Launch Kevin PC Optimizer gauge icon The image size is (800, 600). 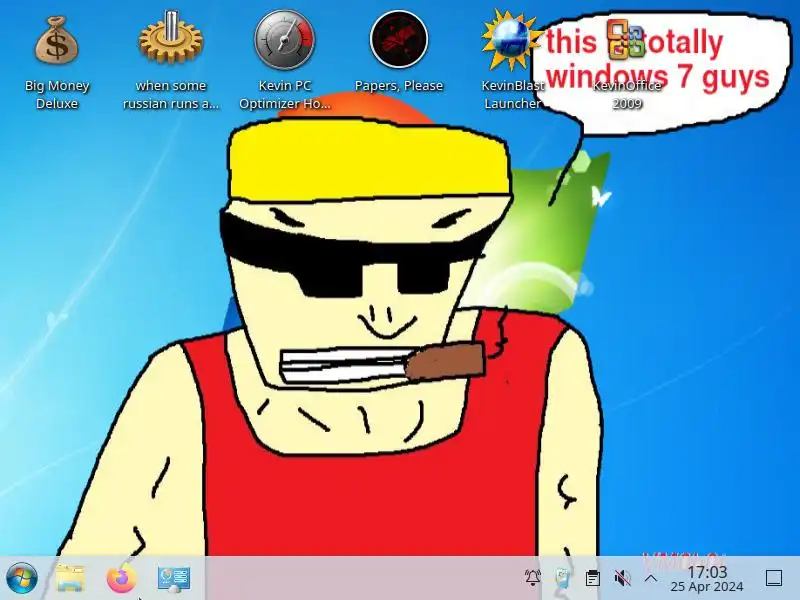click(x=285, y=40)
